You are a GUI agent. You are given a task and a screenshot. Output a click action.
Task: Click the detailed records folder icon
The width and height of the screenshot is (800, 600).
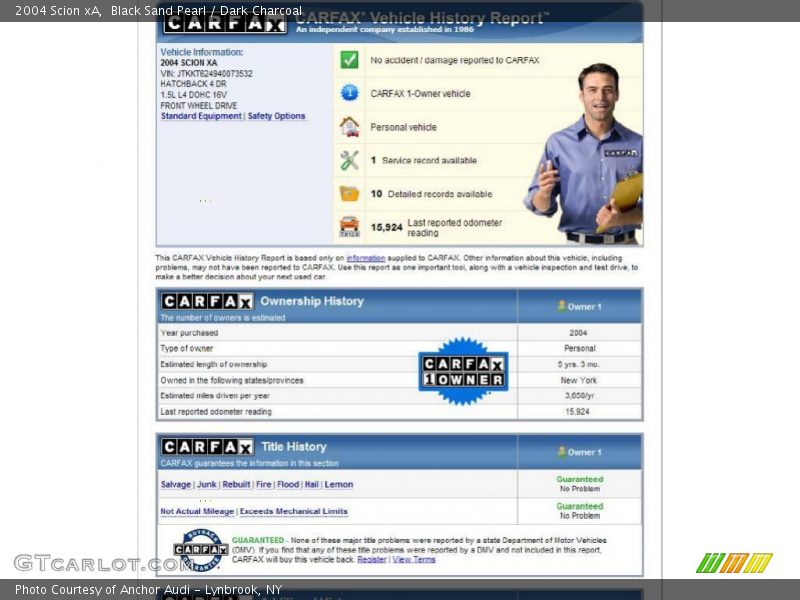(349, 194)
